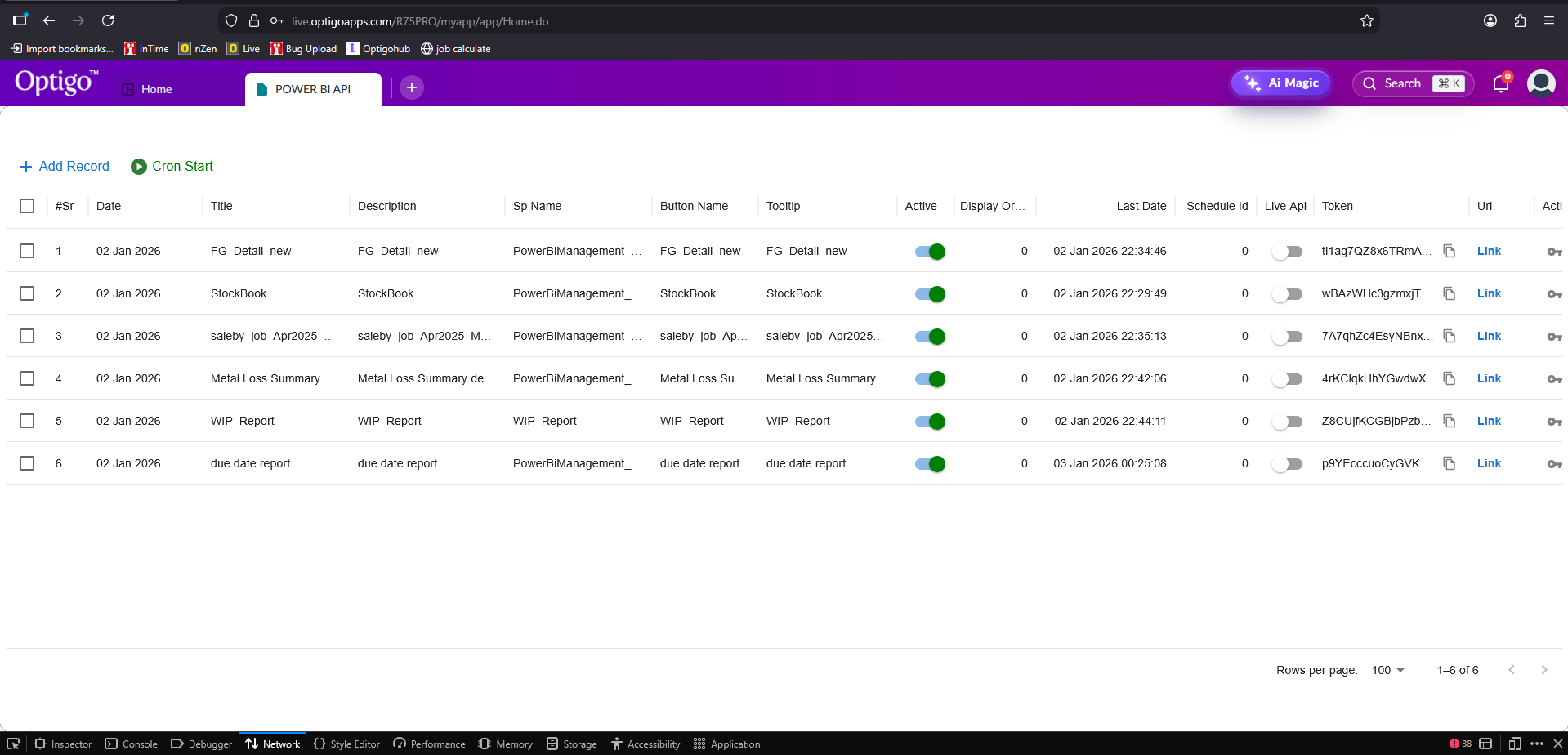1568x755 pixels.
Task: Click Add Record button
Action: click(65, 166)
